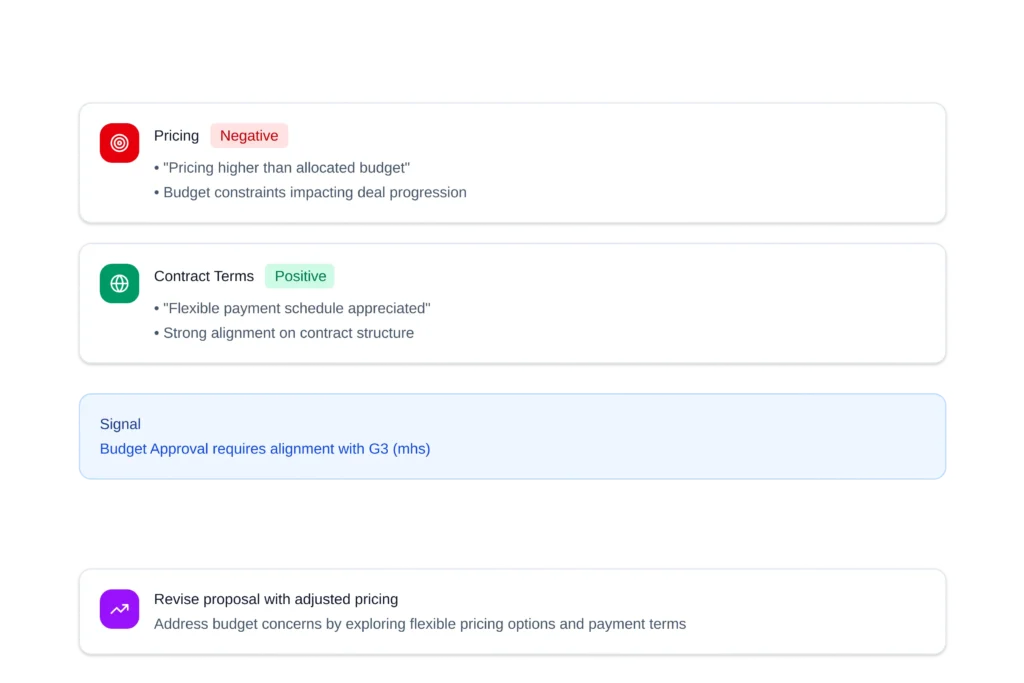Toggle the Negative sentiment badge on Pricing
The width and height of the screenshot is (1024, 683).
tap(248, 135)
